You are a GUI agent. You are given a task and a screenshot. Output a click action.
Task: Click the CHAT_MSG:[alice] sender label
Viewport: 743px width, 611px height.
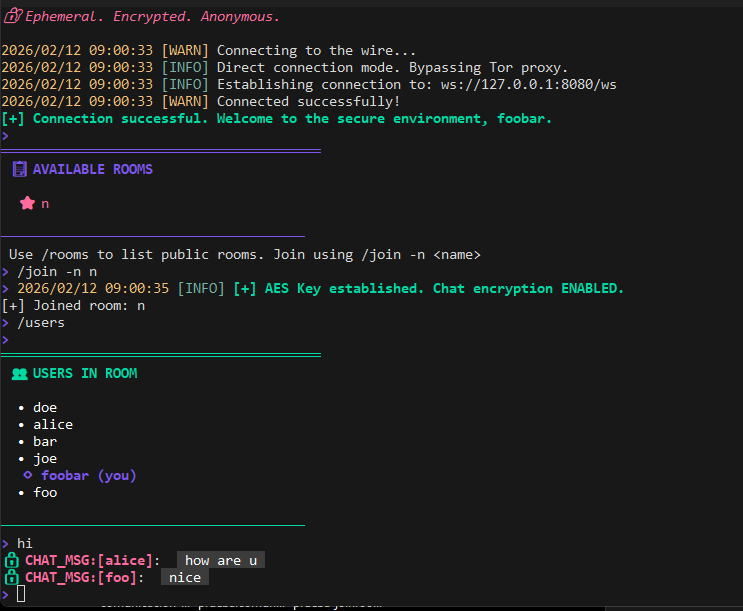(x=92, y=561)
